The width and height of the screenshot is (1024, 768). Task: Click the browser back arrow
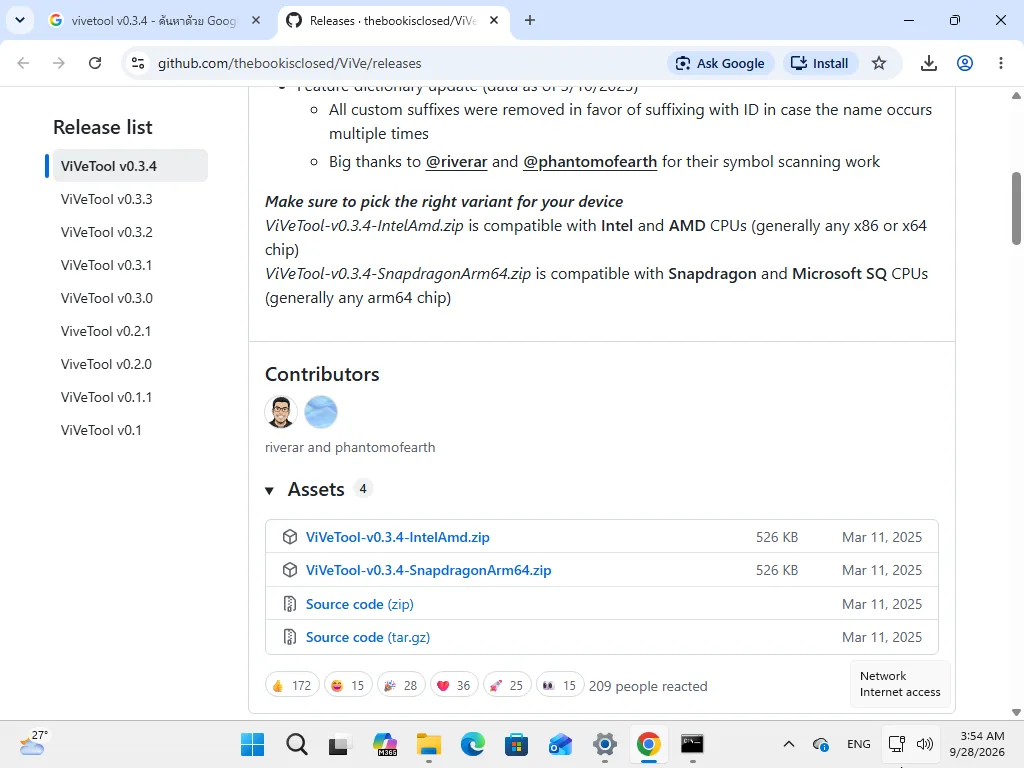click(24, 63)
